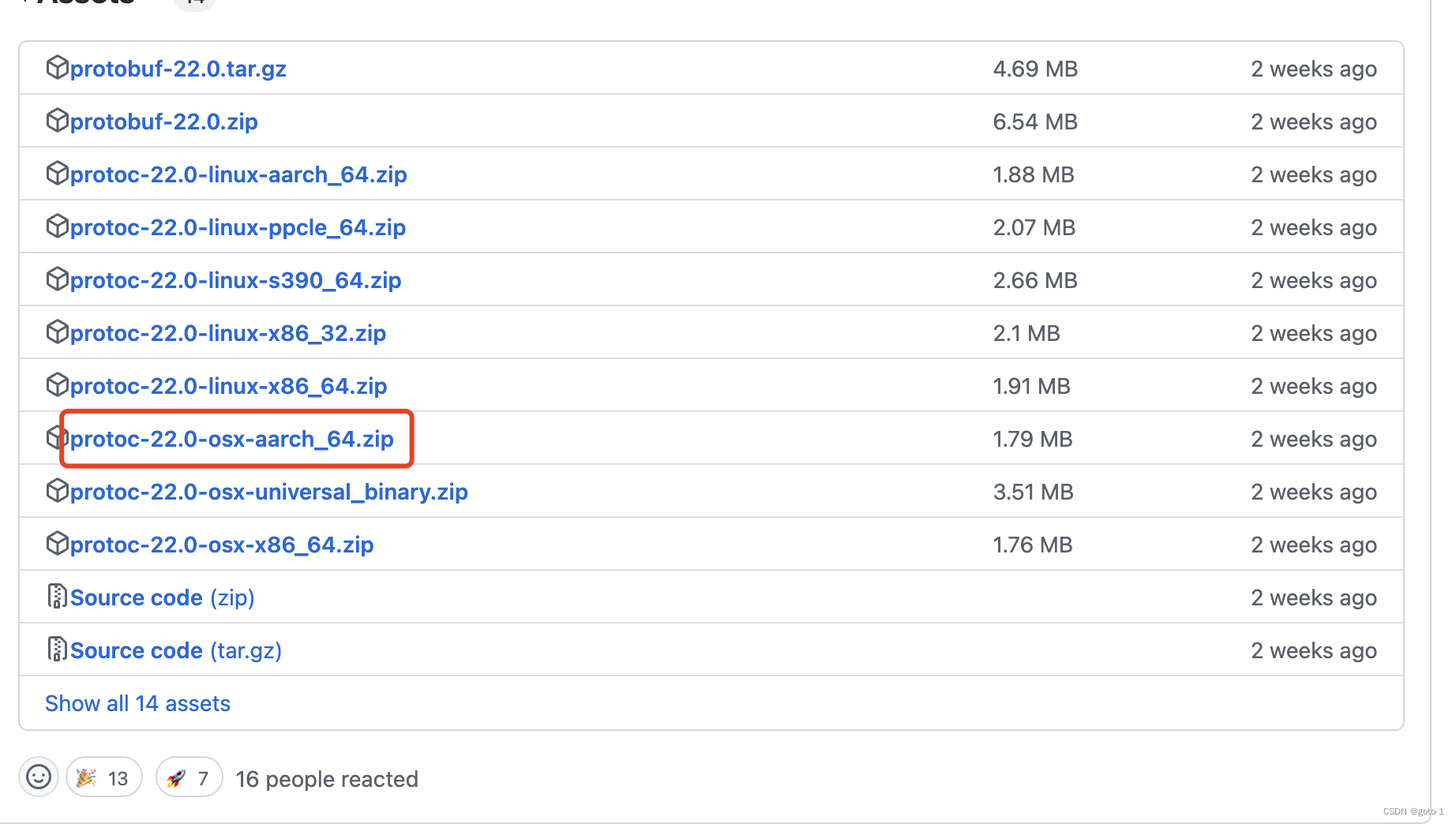Image resolution: width=1456 pixels, height=824 pixels.
Task: Click the zip file icon beside Source code (zip)
Action: click(x=57, y=596)
